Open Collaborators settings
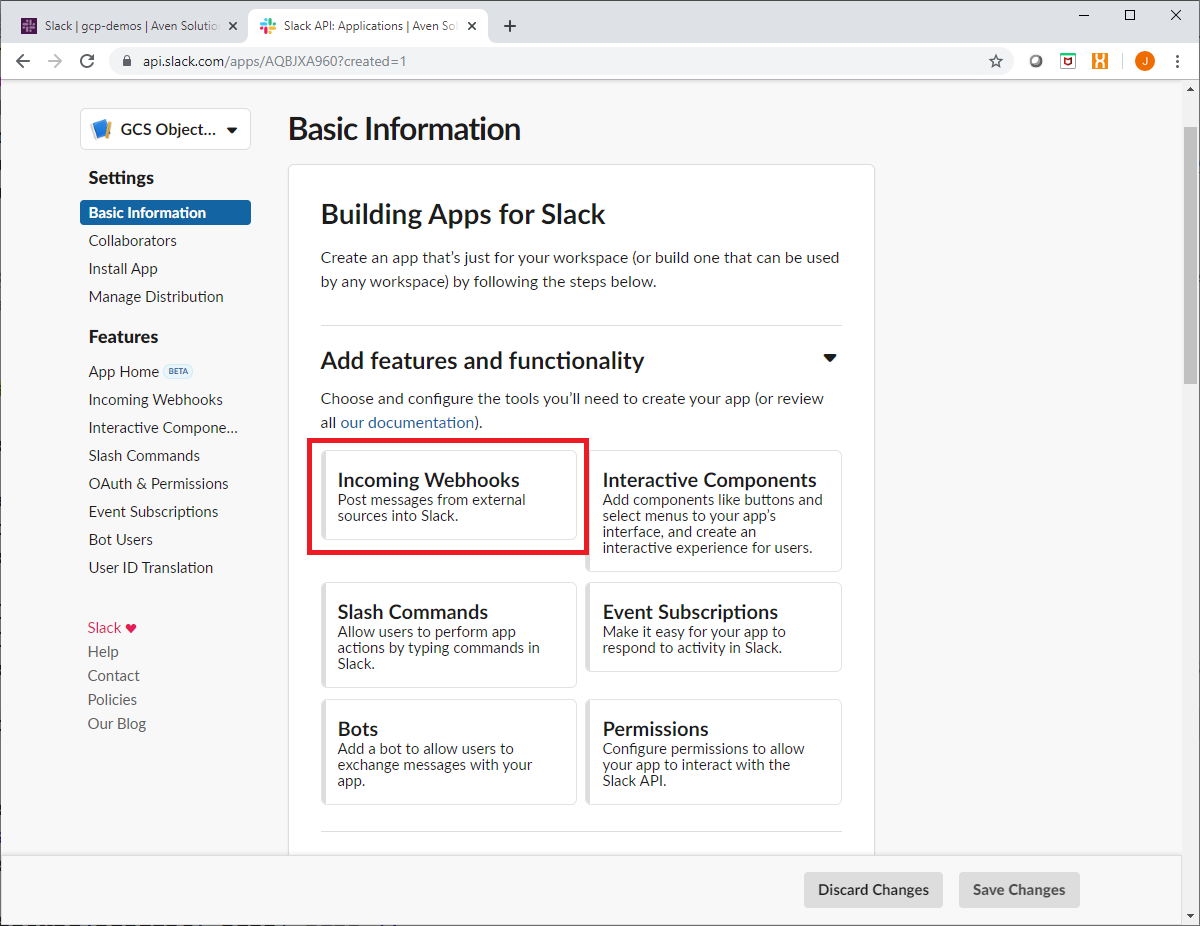 coord(132,240)
